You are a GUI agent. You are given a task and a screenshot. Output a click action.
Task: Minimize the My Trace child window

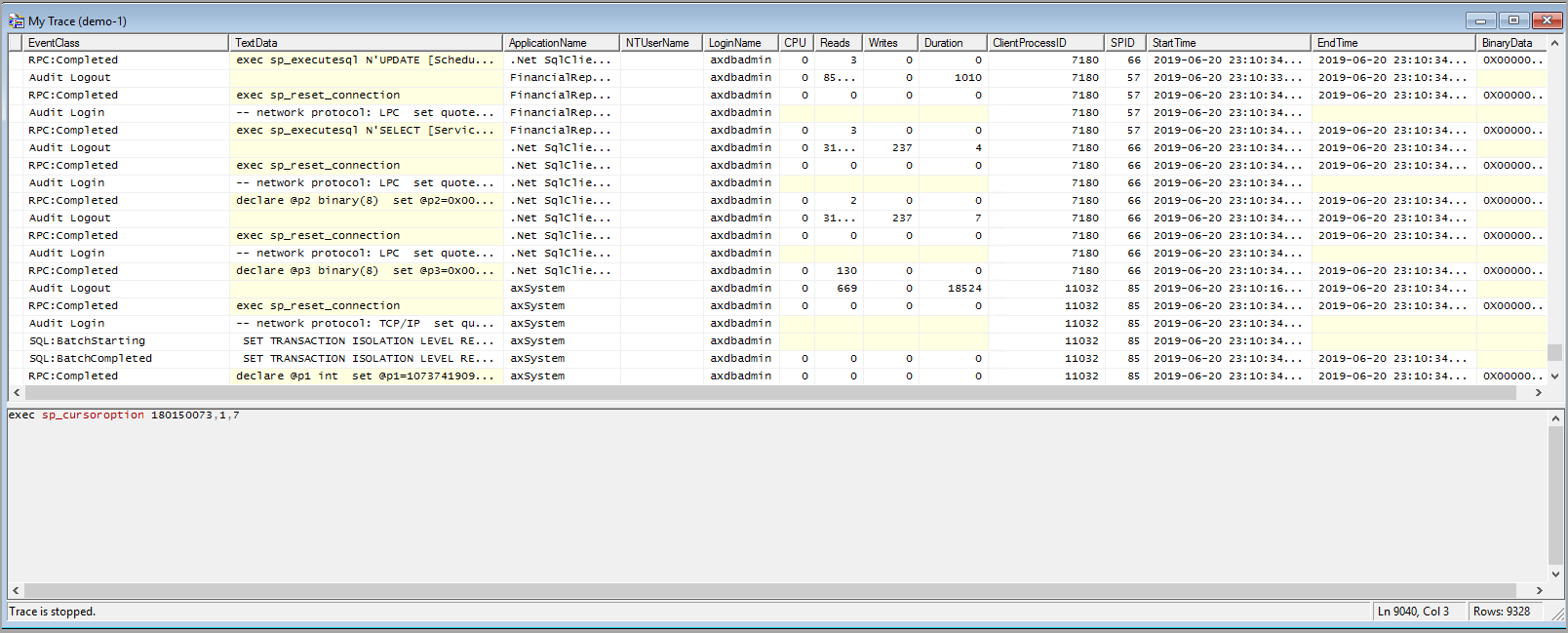[x=1480, y=20]
